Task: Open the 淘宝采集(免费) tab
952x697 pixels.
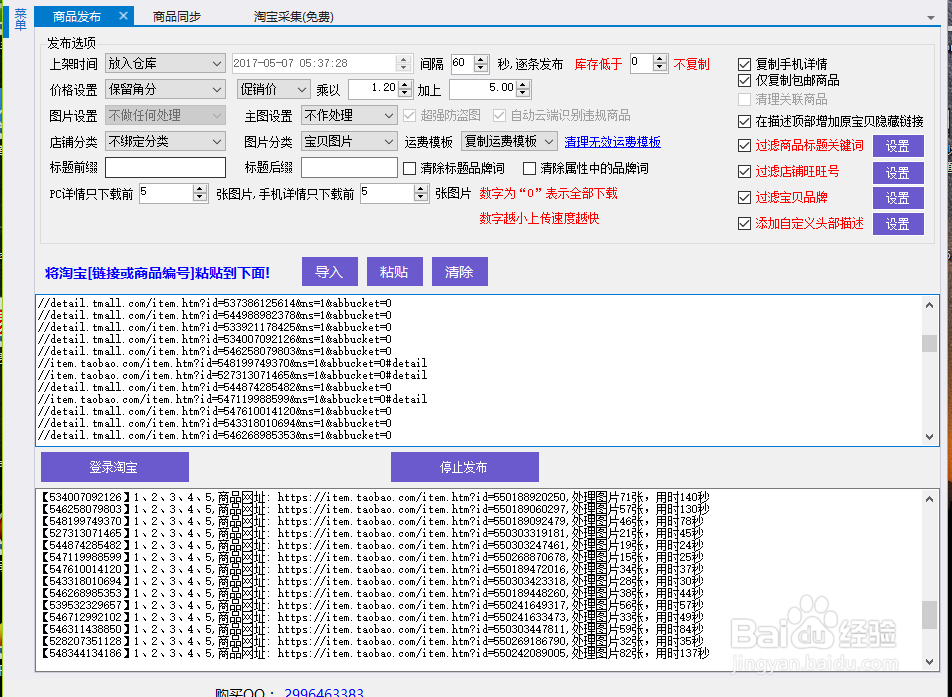Action: coord(294,16)
